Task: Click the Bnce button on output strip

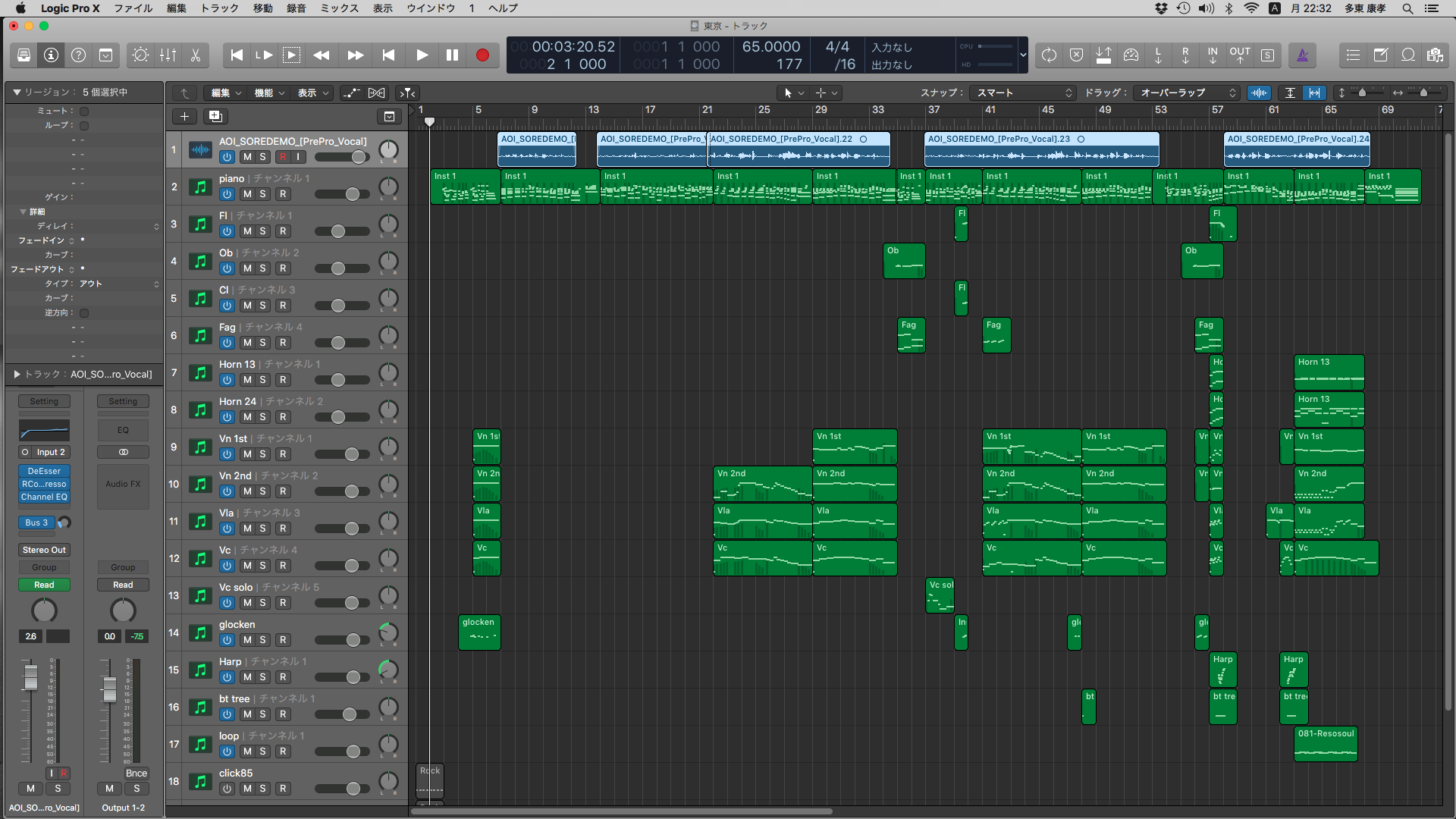Action: [x=136, y=773]
